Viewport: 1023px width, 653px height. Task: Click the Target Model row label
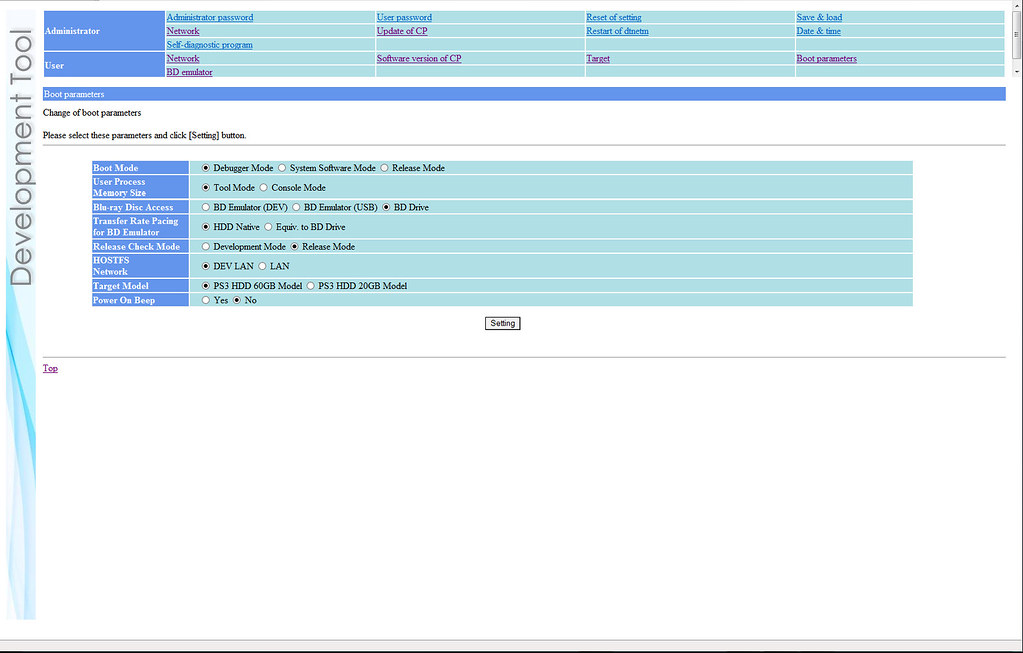(x=140, y=286)
